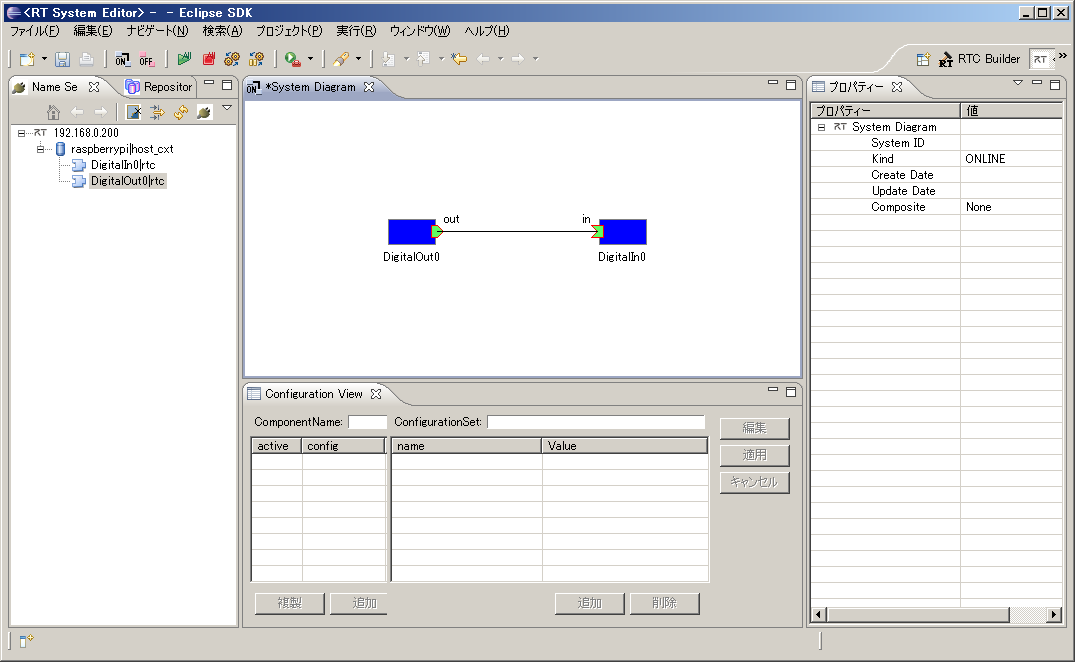The height and width of the screenshot is (662, 1075).
Task: Select DigitalOut0|rtc in the tree
Action: tap(128, 181)
